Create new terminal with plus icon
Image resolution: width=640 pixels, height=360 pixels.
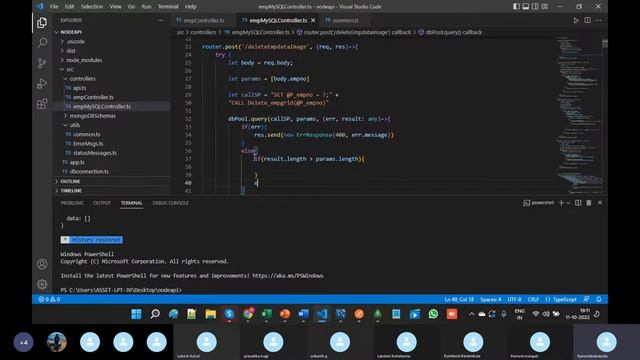click(561, 203)
